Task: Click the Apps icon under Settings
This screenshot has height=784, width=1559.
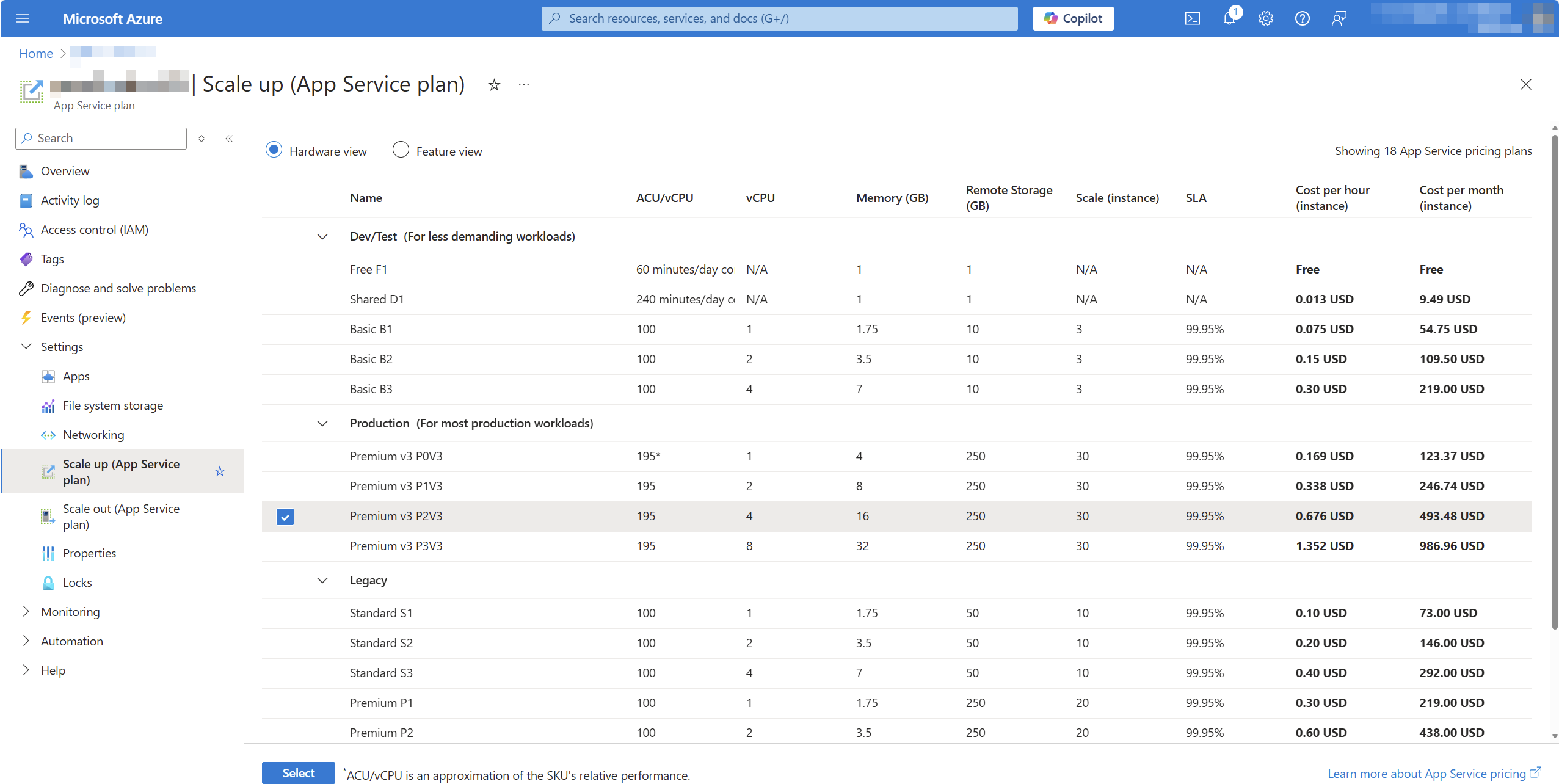Action: coord(48,377)
